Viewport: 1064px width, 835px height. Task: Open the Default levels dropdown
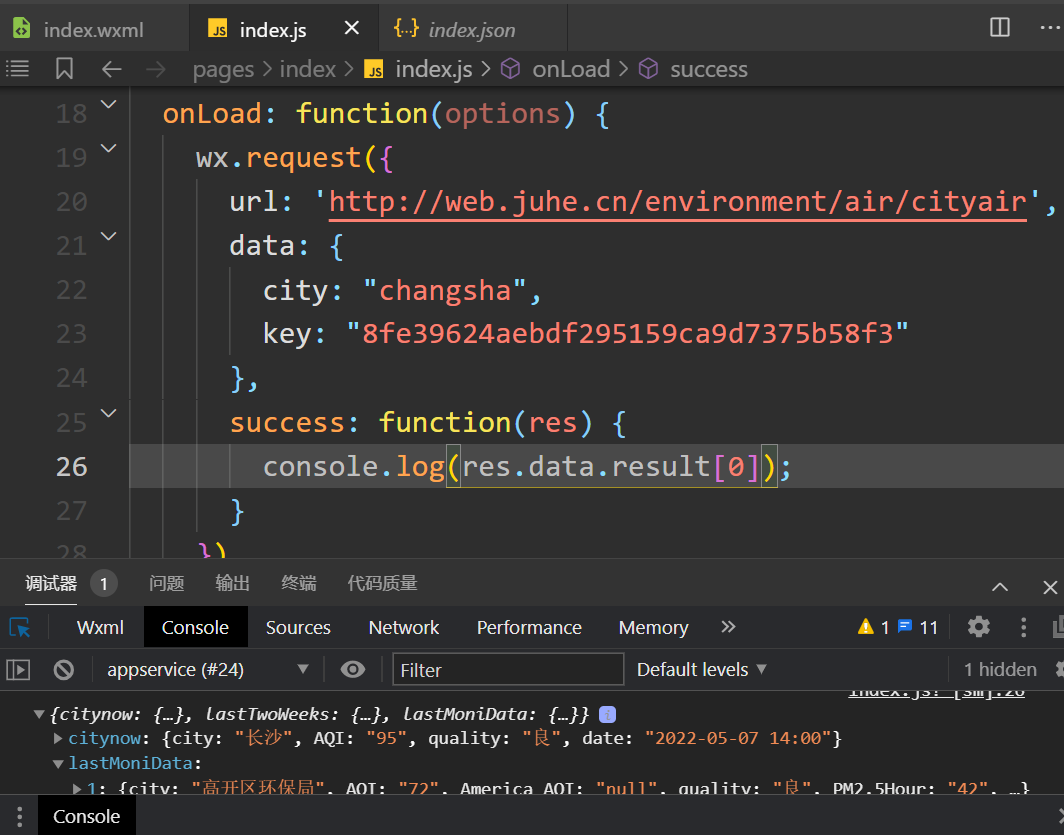point(702,670)
